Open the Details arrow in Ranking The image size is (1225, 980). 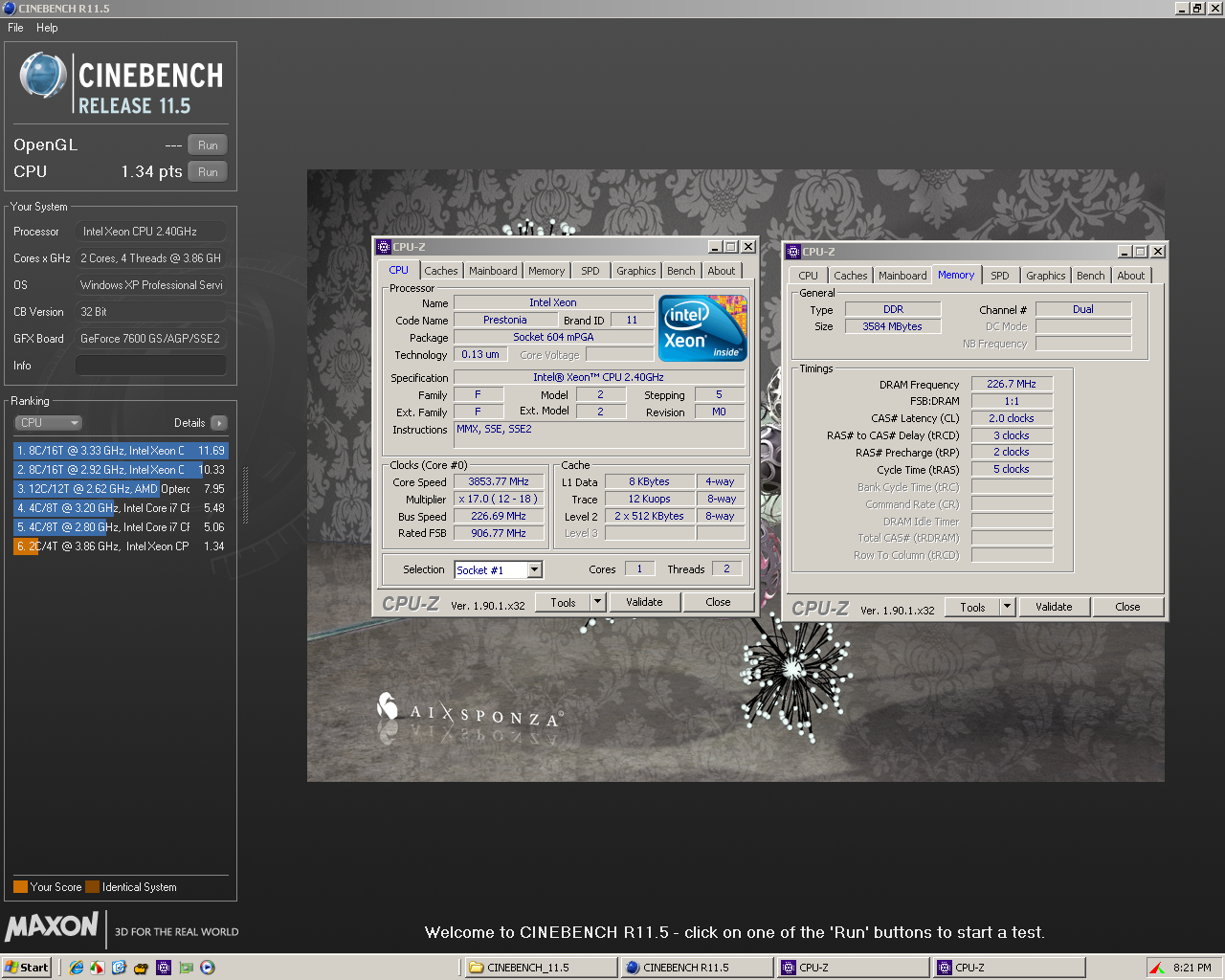(219, 423)
